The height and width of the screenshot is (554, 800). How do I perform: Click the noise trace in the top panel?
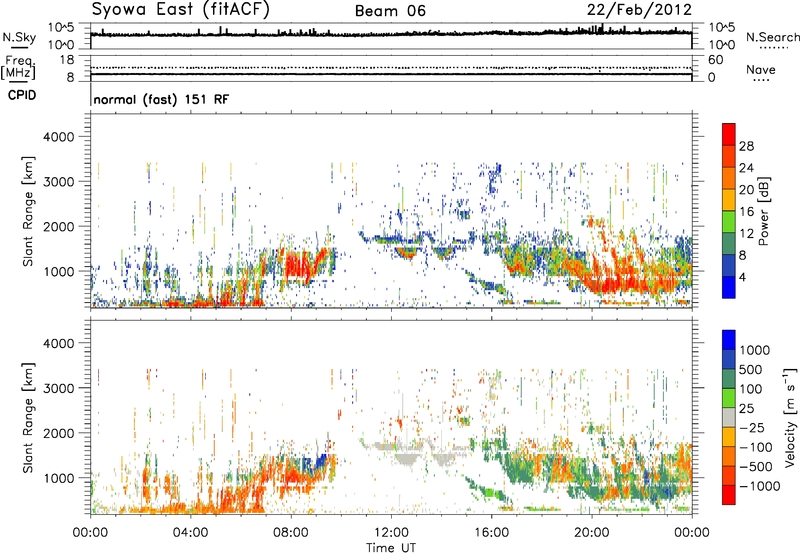391,34
